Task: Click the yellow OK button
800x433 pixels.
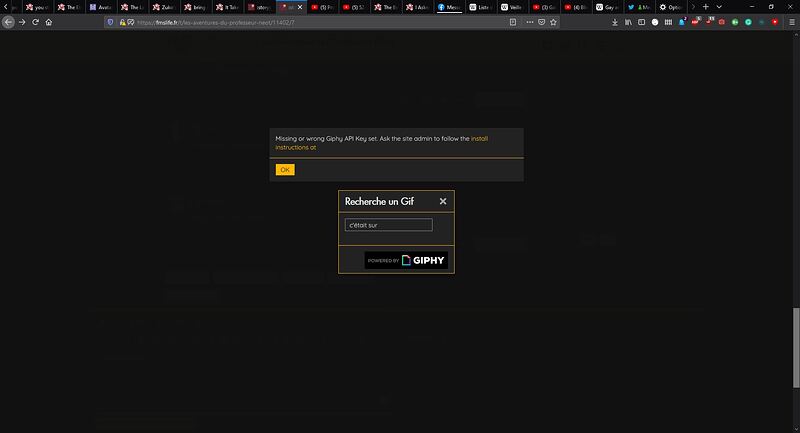Action: (x=285, y=170)
